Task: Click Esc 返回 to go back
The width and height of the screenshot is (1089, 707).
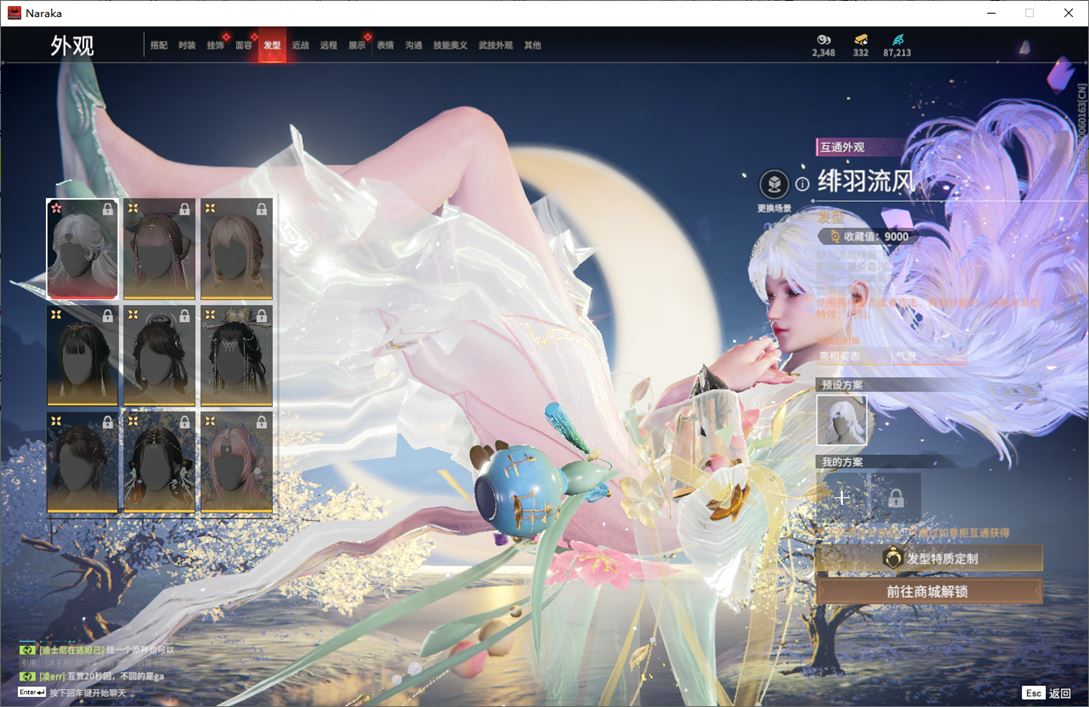Action: click(x=1047, y=693)
